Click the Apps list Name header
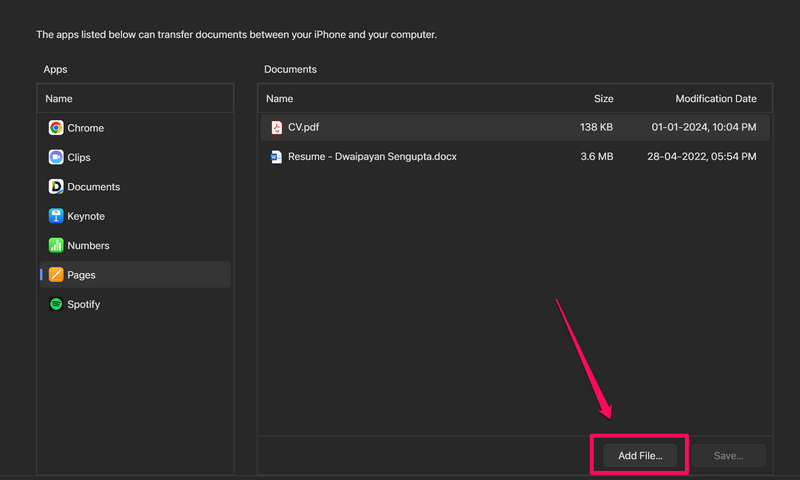This screenshot has width=800, height=480. (59, 99)
